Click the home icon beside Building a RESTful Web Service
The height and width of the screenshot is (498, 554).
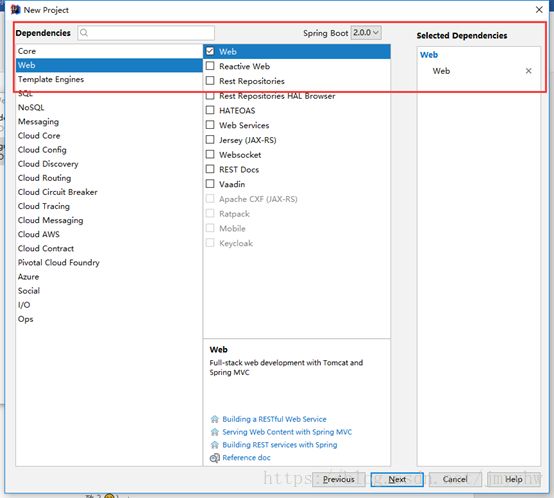tap(214, 419)
